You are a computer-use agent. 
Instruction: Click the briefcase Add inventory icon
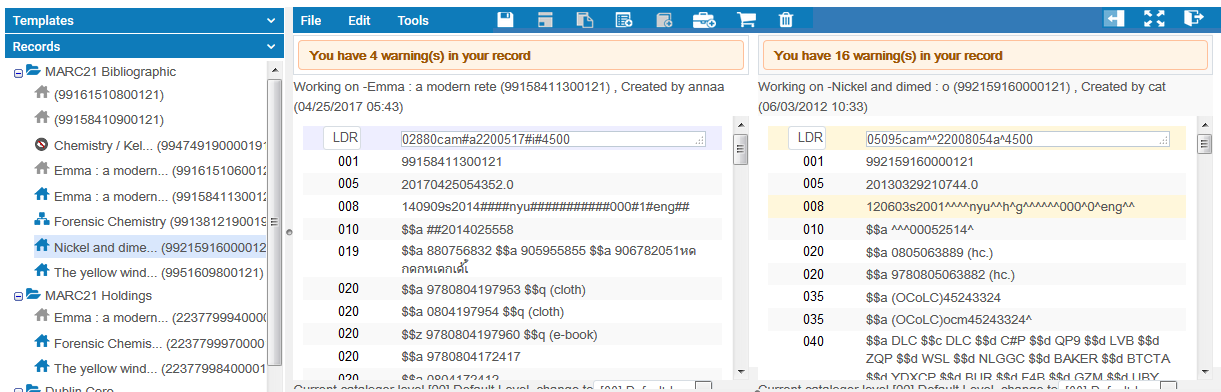[704, 19]
